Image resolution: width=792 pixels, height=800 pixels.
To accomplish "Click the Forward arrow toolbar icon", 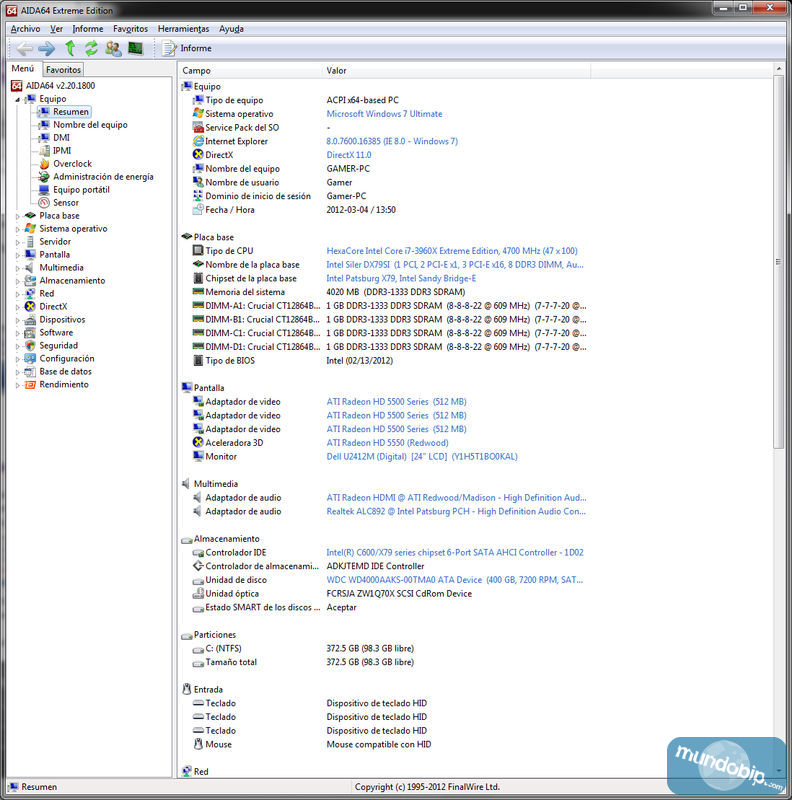I will 46,48.
